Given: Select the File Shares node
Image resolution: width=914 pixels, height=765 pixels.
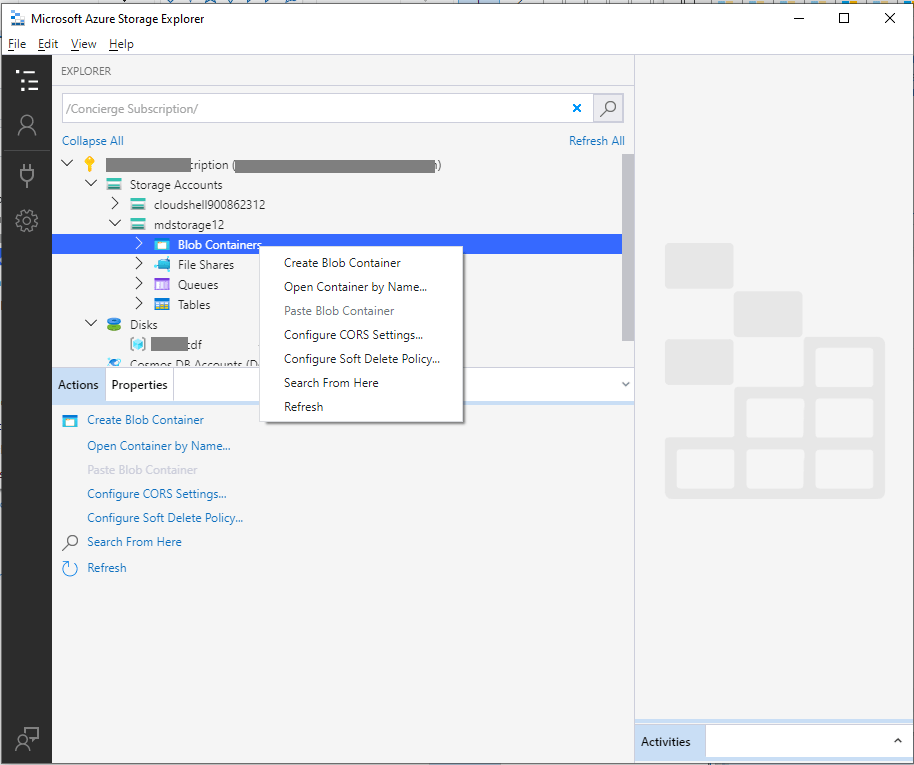Looking at the screenshot, I should pyautogui.click(x=206, y=264).
